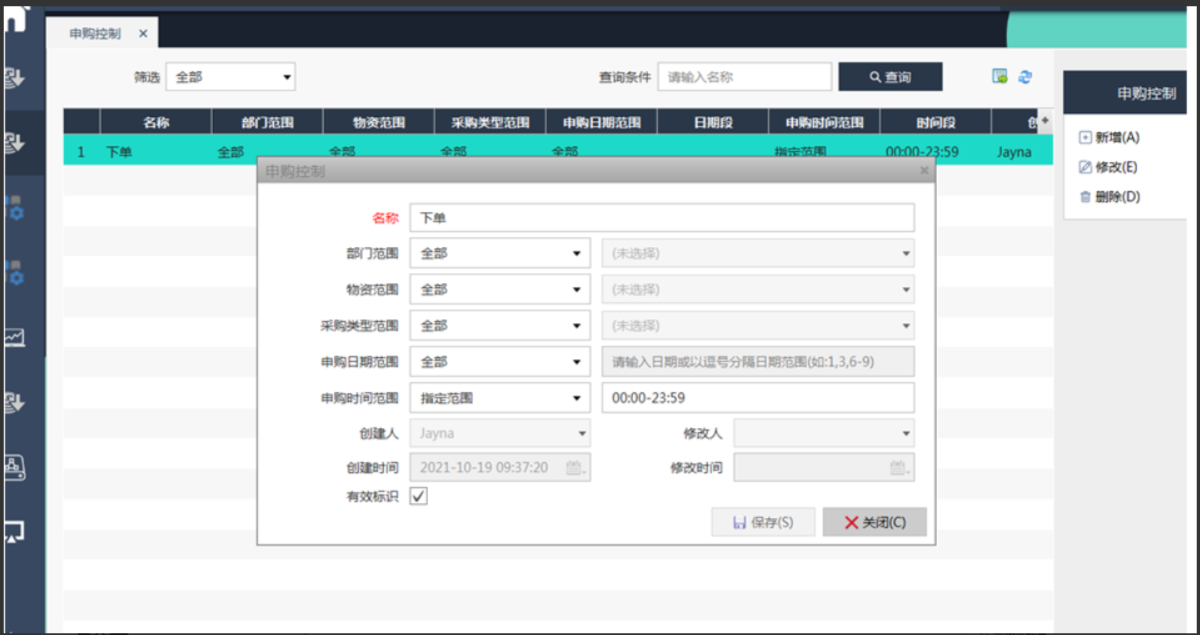Close the 申购控制 tab with its X
The width and height of the screenshot is (1200, 635).
pos(143,33)
